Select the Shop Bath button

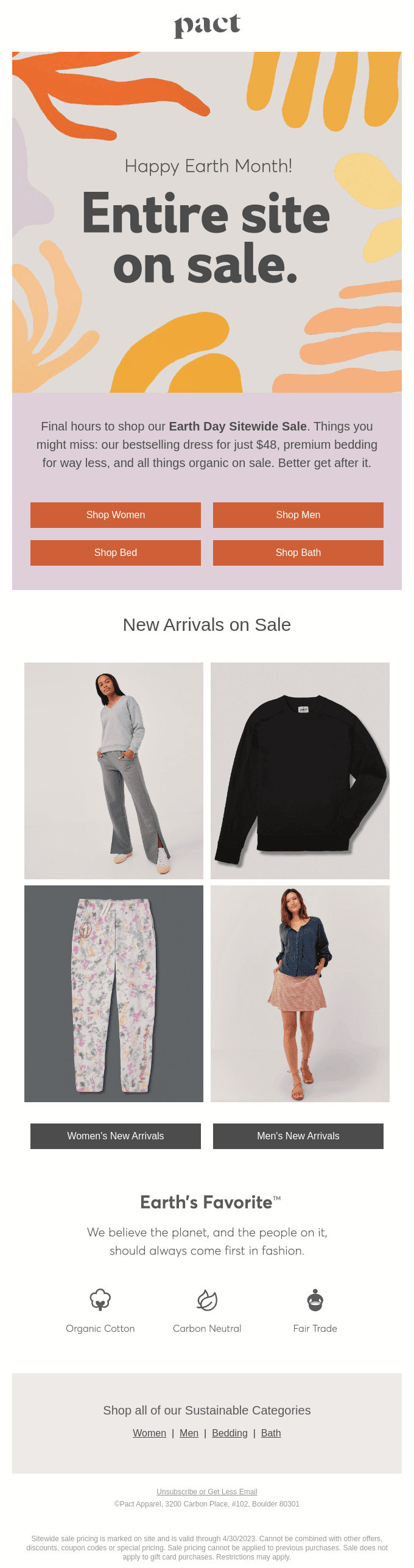298,553
